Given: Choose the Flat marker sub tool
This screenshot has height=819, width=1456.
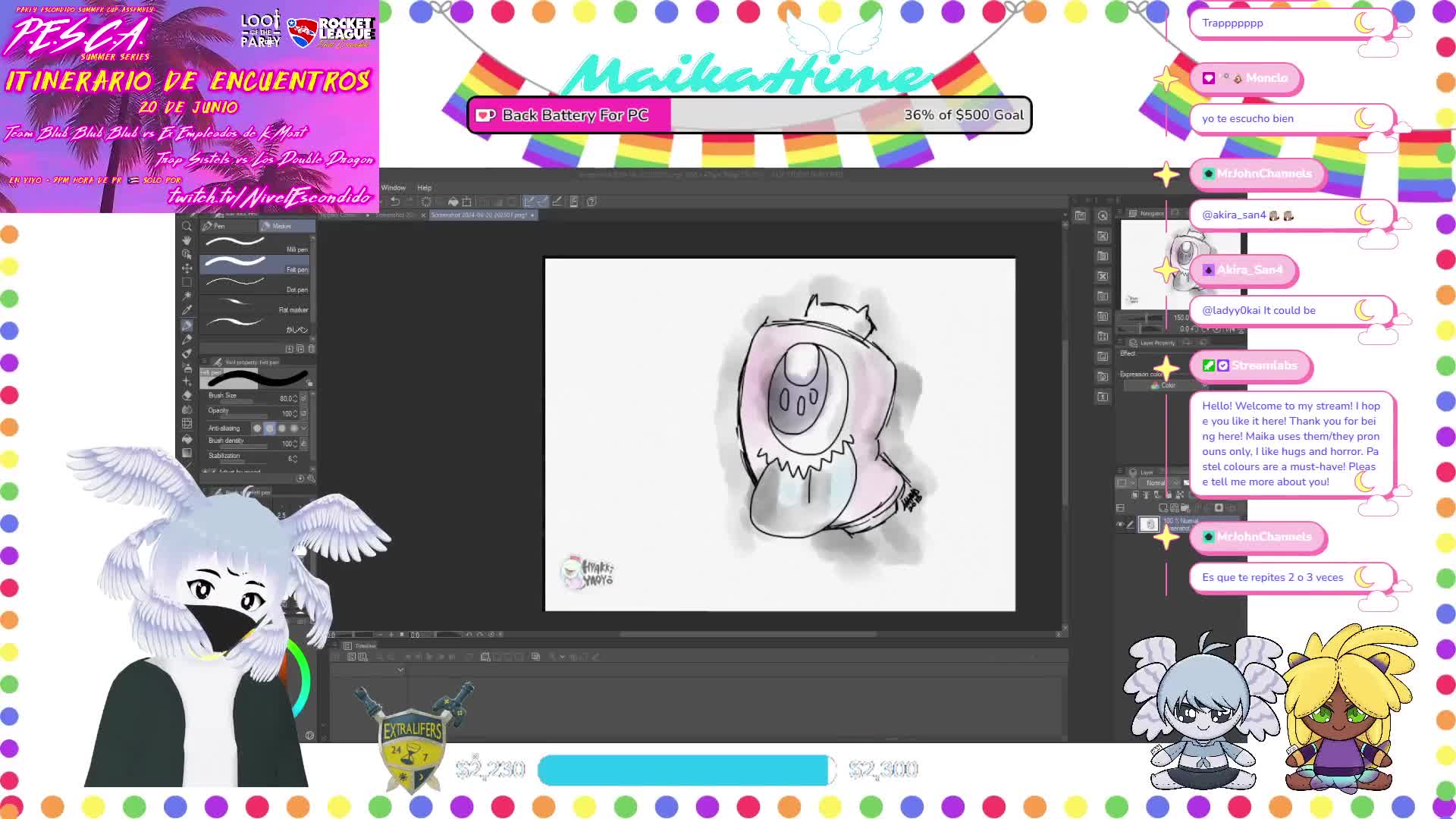Looking at the screenshot, I should click(x=254, y=304).
